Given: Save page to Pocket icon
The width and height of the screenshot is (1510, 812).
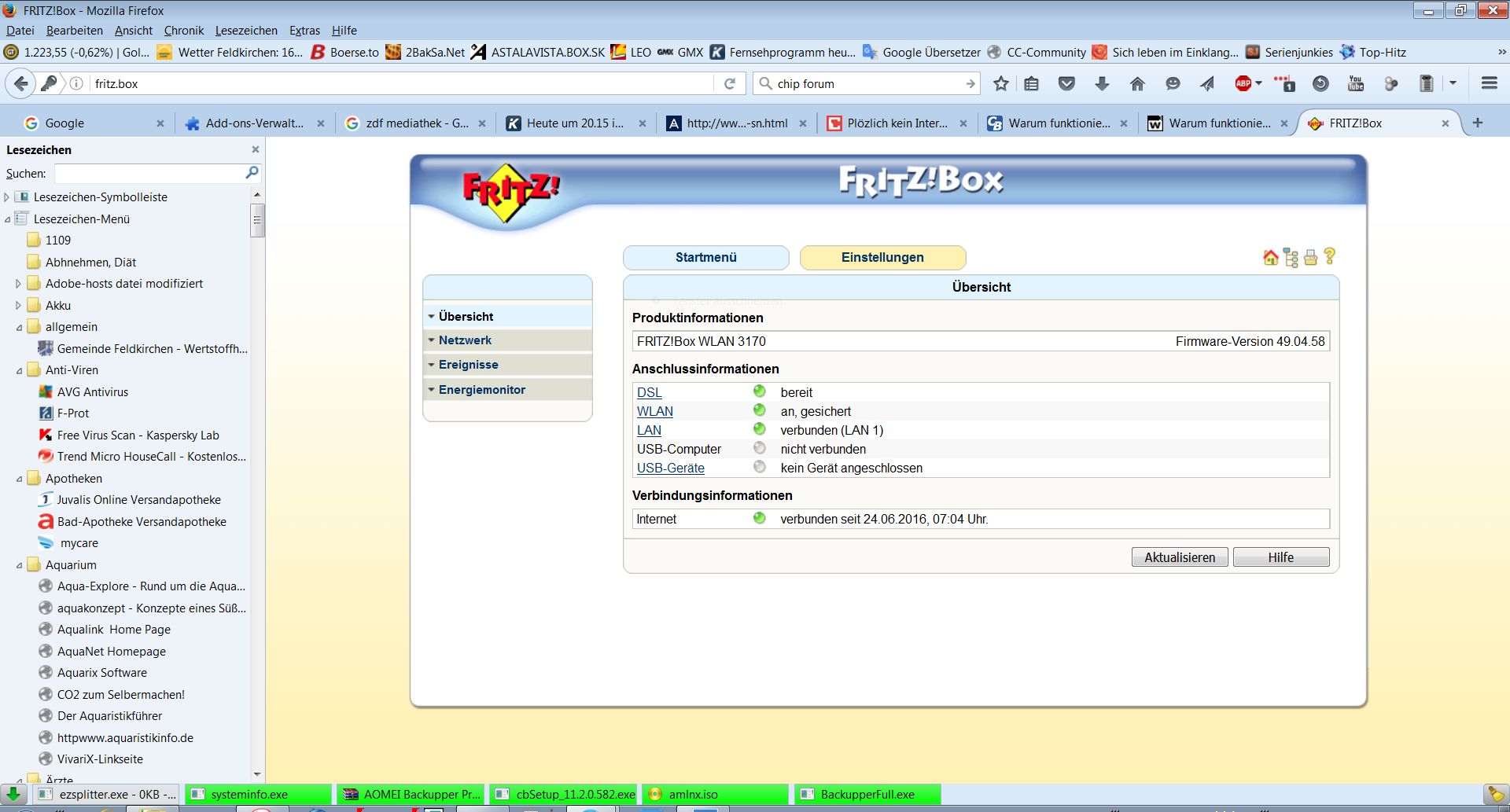Looking at the screenshot, I should [1066, 83].
